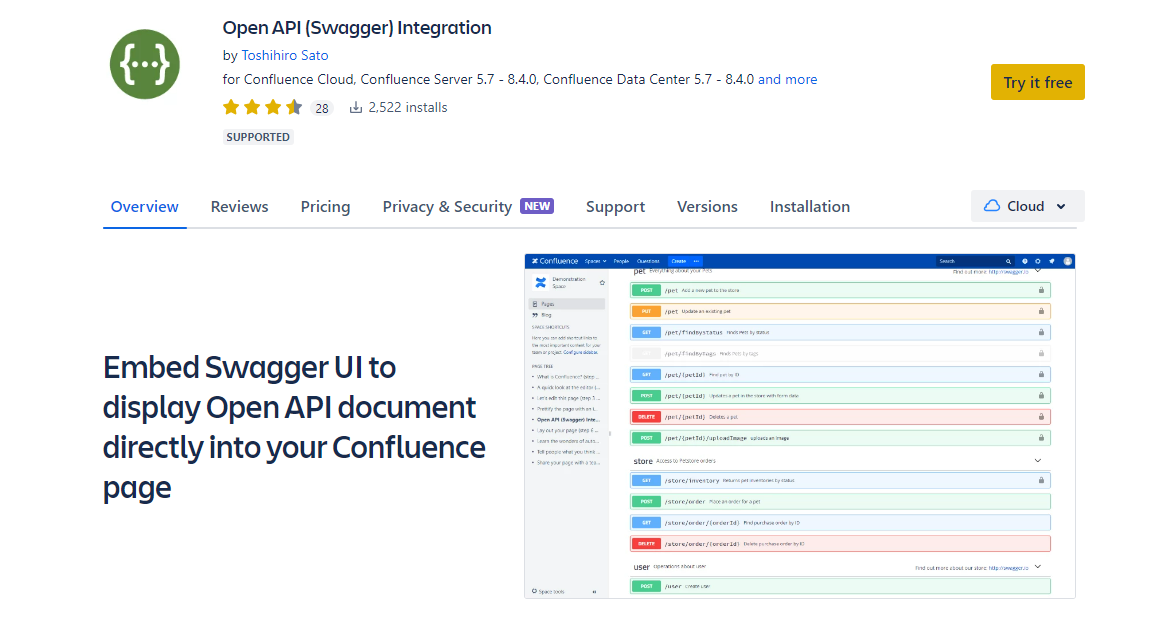Open vendor page for Toshihiro Sato
Screen dimensions: 1169x627
[x=285, y=55]
